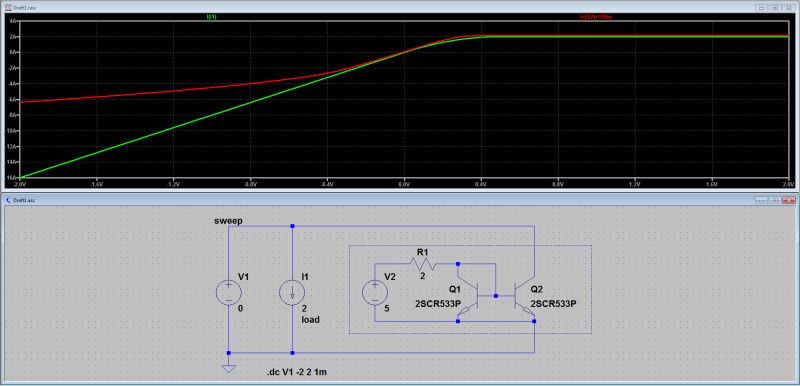This screenshot has width=800, height=386.
Task: Select the V1 voltage source symbol
Action: [x=229, y=293]
